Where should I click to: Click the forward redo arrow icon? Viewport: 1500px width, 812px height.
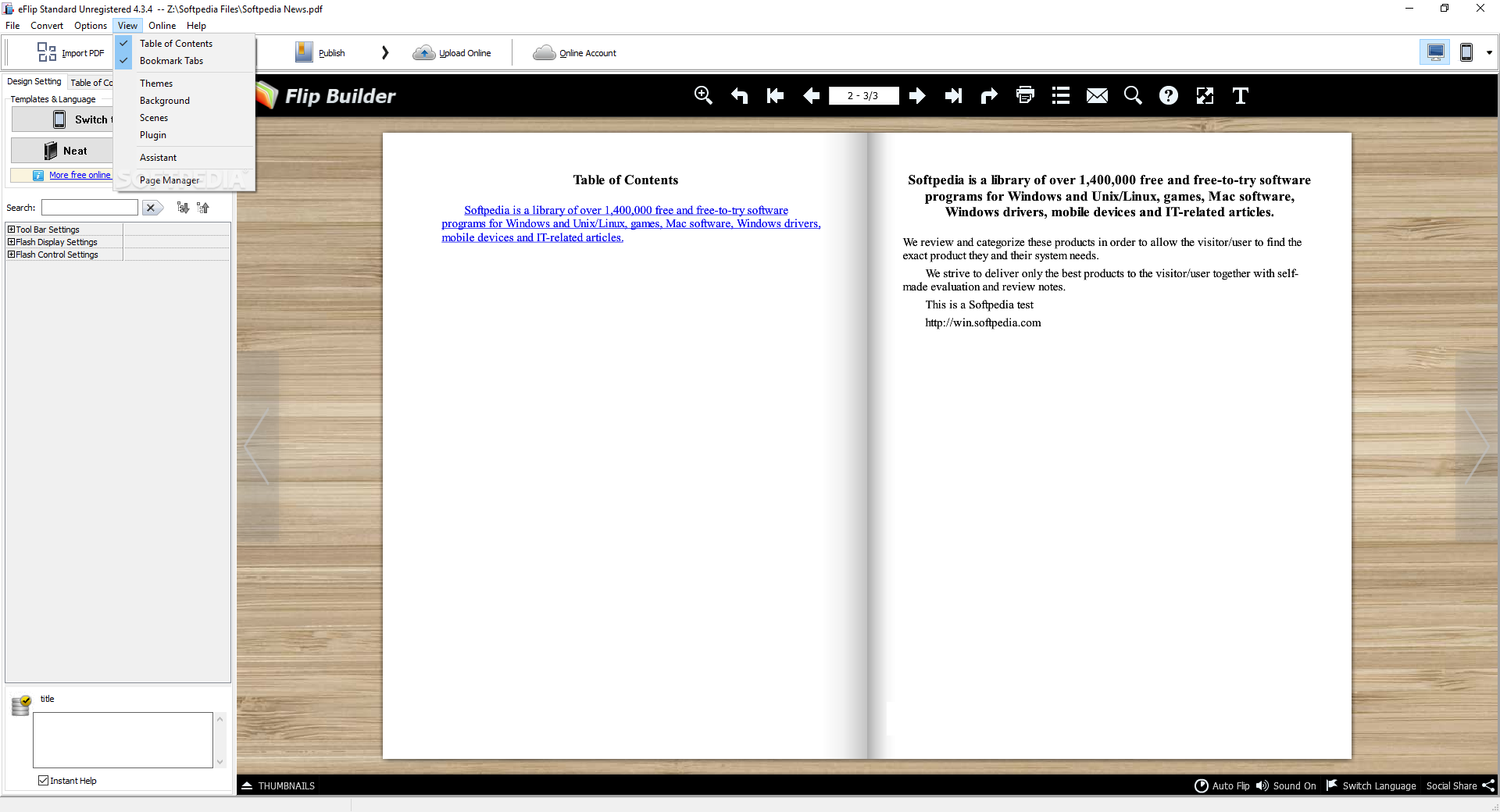pyautogui.click(x=989, y=95)
